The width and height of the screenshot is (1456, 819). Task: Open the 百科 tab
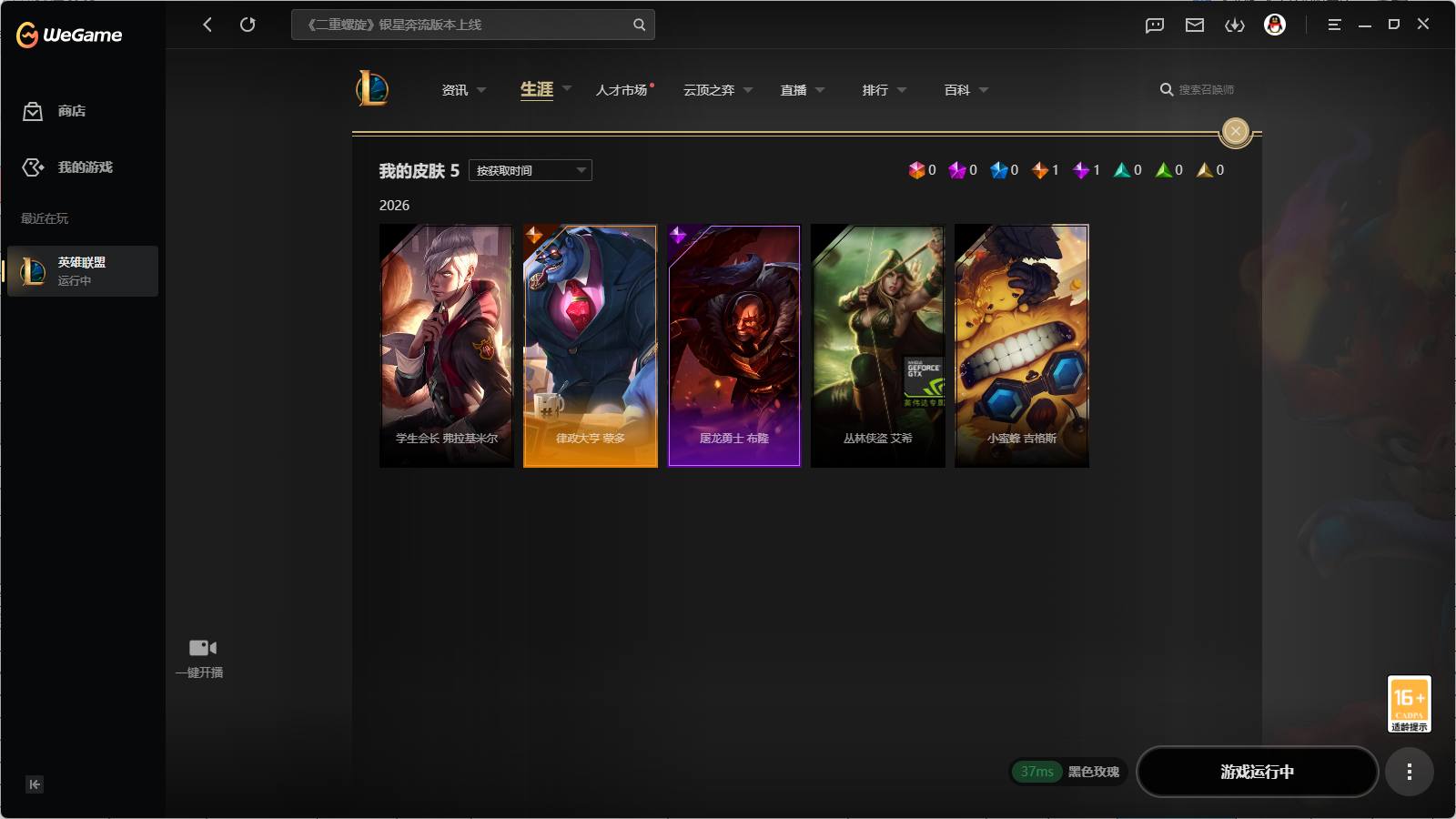[x=957, y=90]
